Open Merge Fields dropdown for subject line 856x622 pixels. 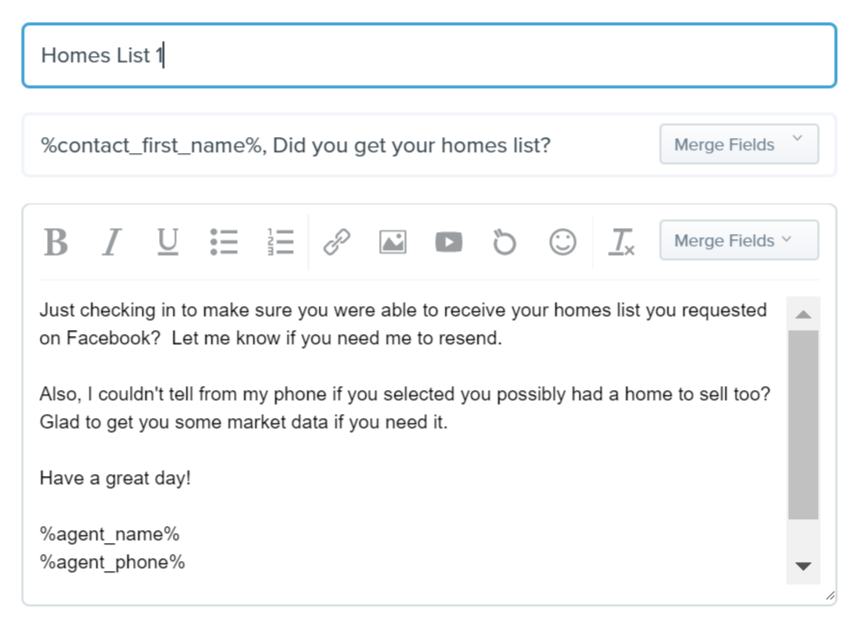click(x=739, y=144)
